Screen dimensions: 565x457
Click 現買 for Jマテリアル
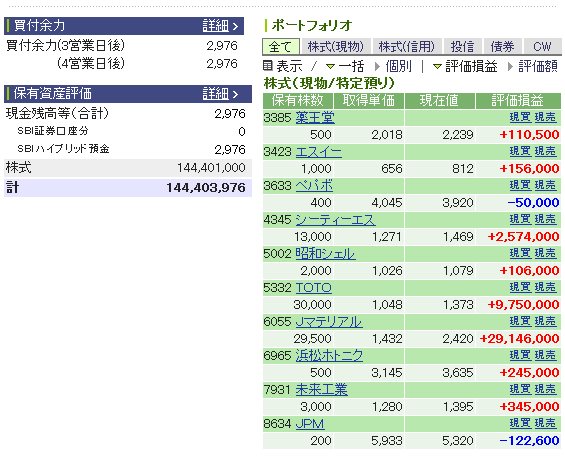[x=520, y=321]
